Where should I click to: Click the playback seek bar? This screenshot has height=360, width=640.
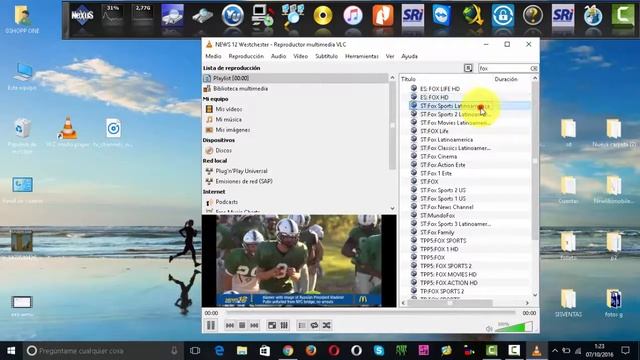(371, 313)
